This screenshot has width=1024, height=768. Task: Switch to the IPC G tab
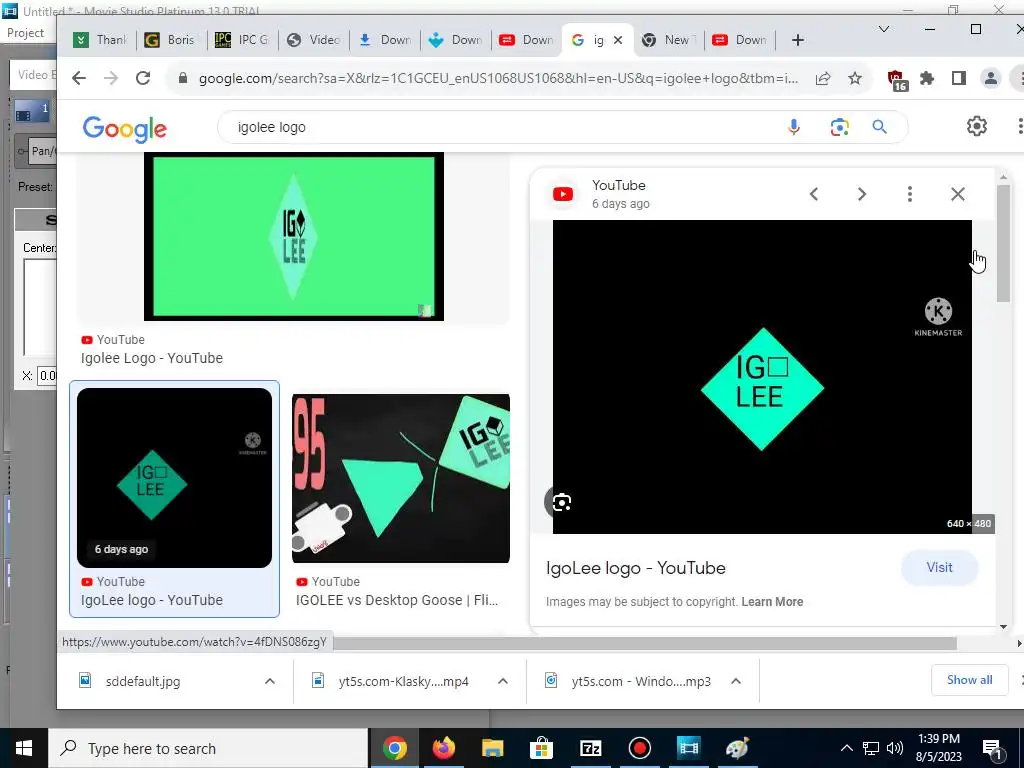click(x=242, y=40)
